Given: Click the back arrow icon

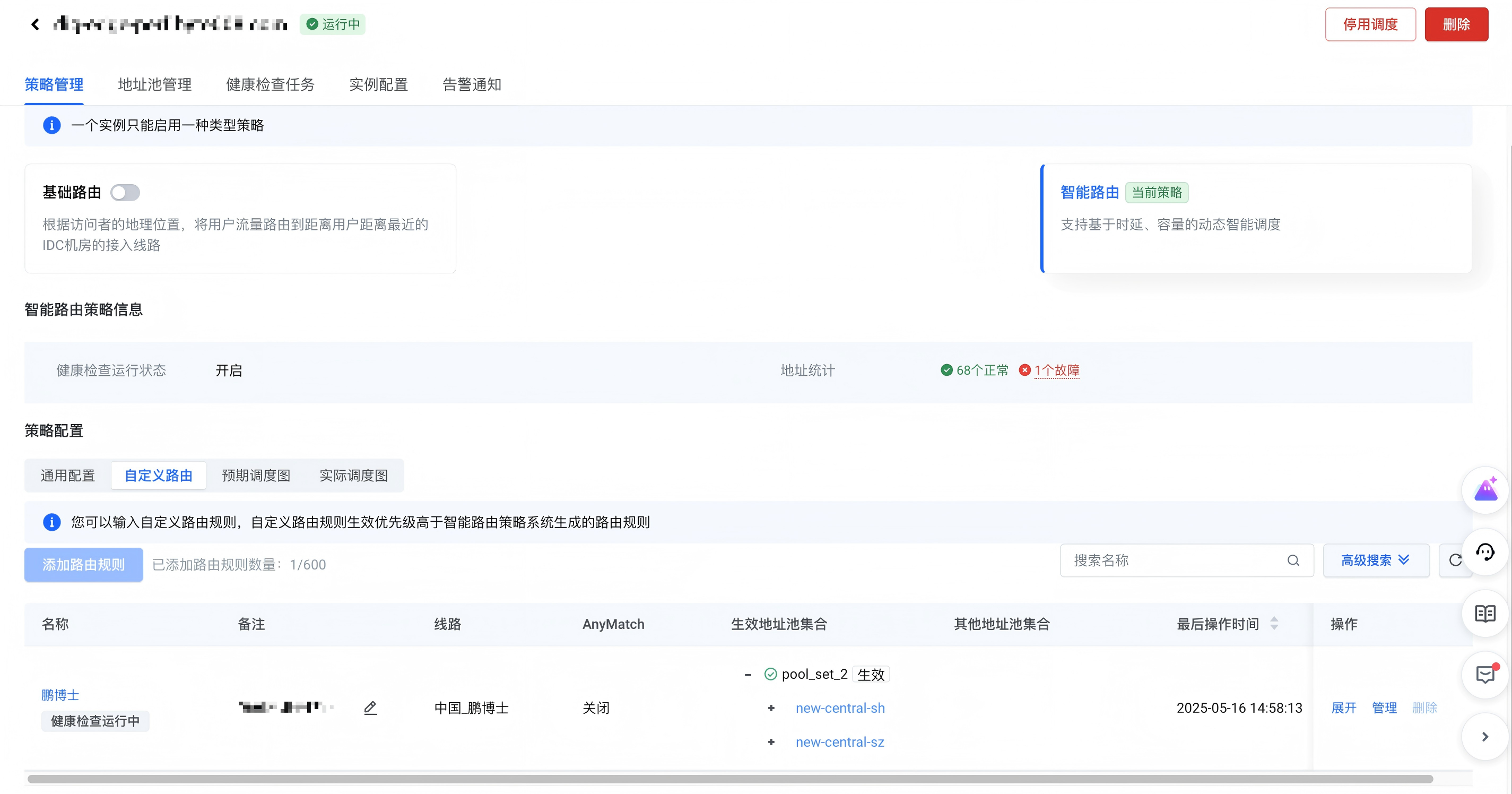Looking at the screenshot, I should tap(35, 24).
